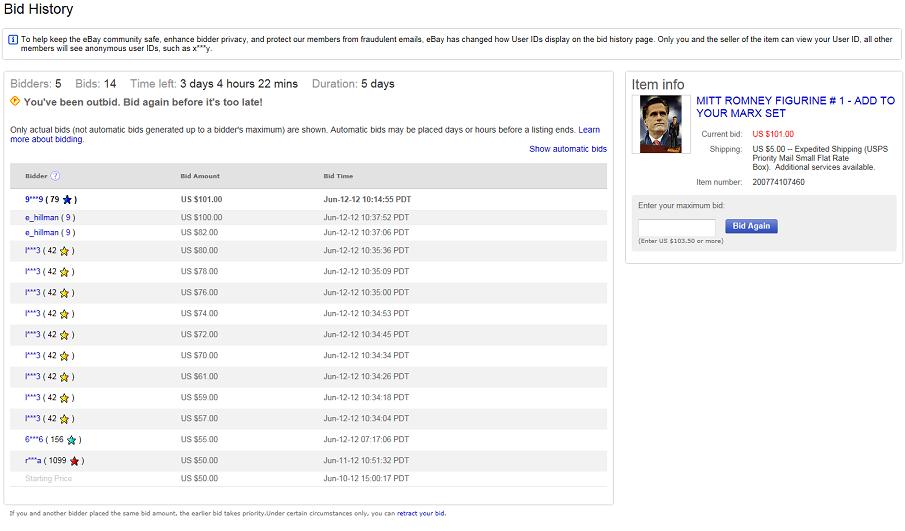Click the yellow star in the US $74.00 row
This screenshot has width=905, height=531.
pos(64,314)
